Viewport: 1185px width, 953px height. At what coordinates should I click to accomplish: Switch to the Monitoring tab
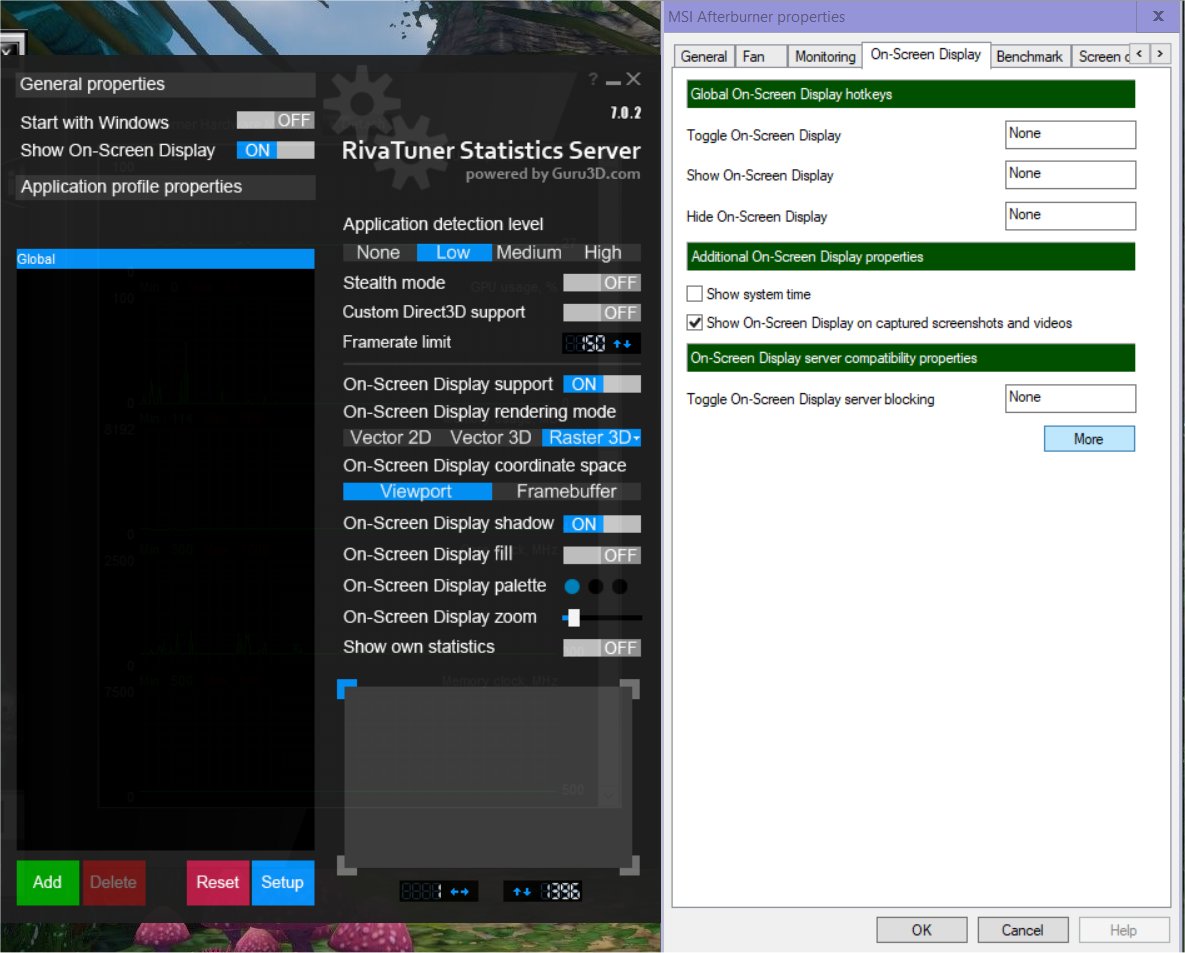coord(825,57)
